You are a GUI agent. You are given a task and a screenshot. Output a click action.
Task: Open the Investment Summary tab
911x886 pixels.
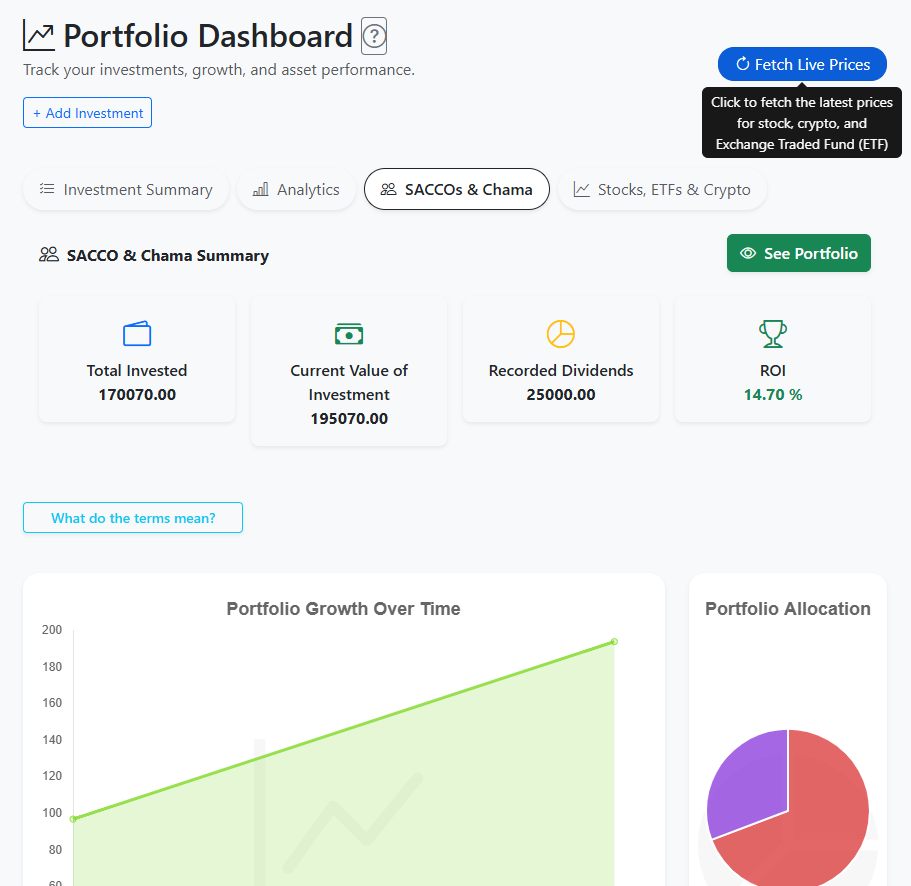(126, 190)
